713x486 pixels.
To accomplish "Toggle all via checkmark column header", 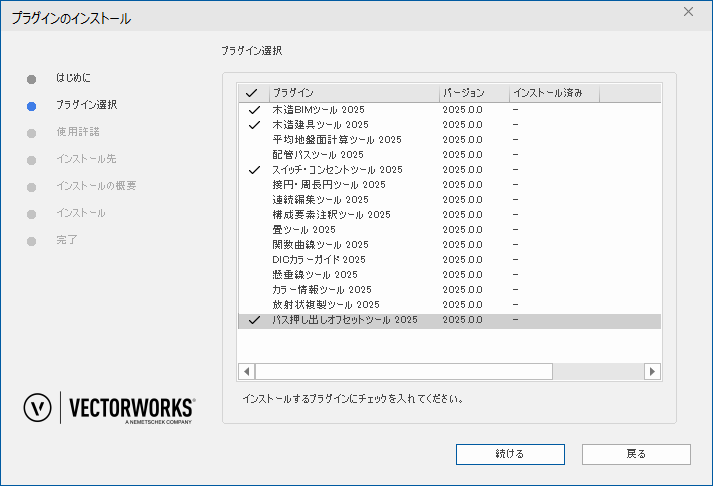I will point(252,93).
